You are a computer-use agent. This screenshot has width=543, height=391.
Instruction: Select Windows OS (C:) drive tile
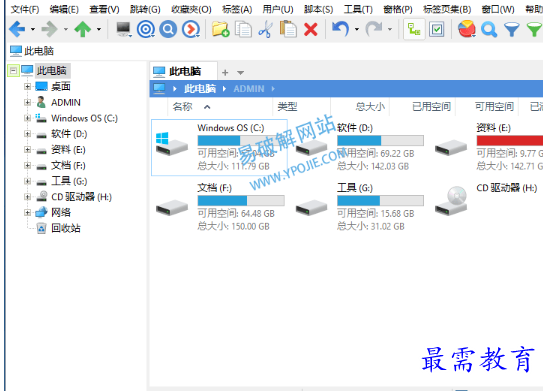219,148
